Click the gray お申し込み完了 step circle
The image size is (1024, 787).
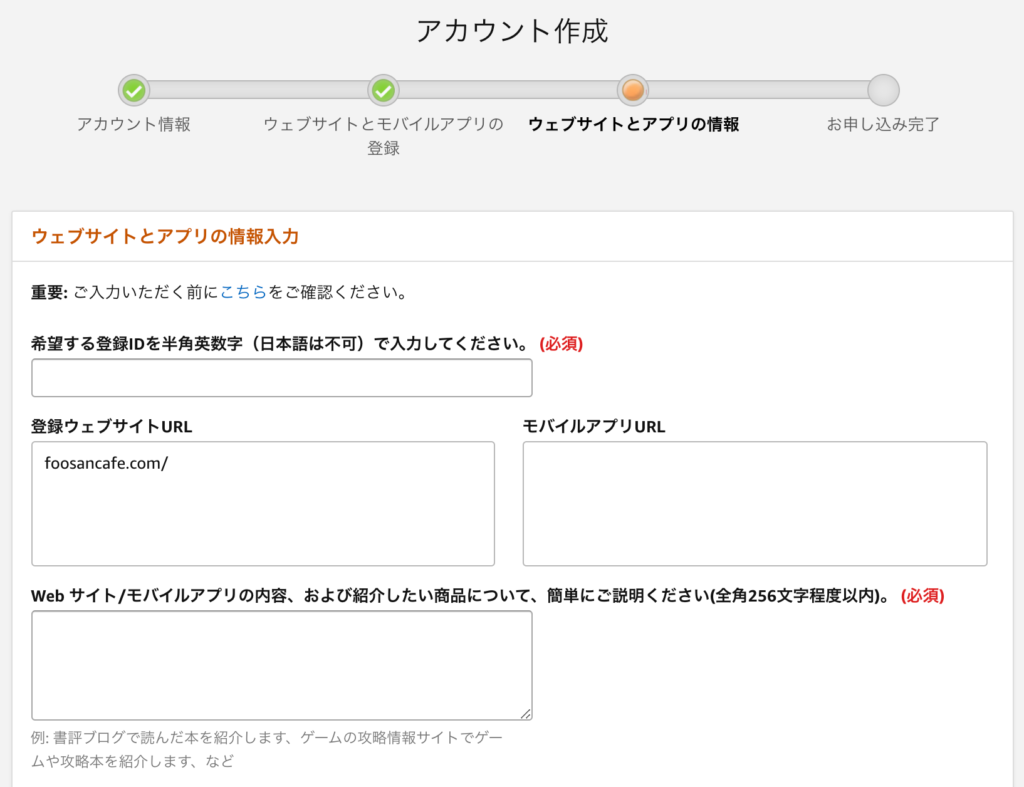click(883, 91)
